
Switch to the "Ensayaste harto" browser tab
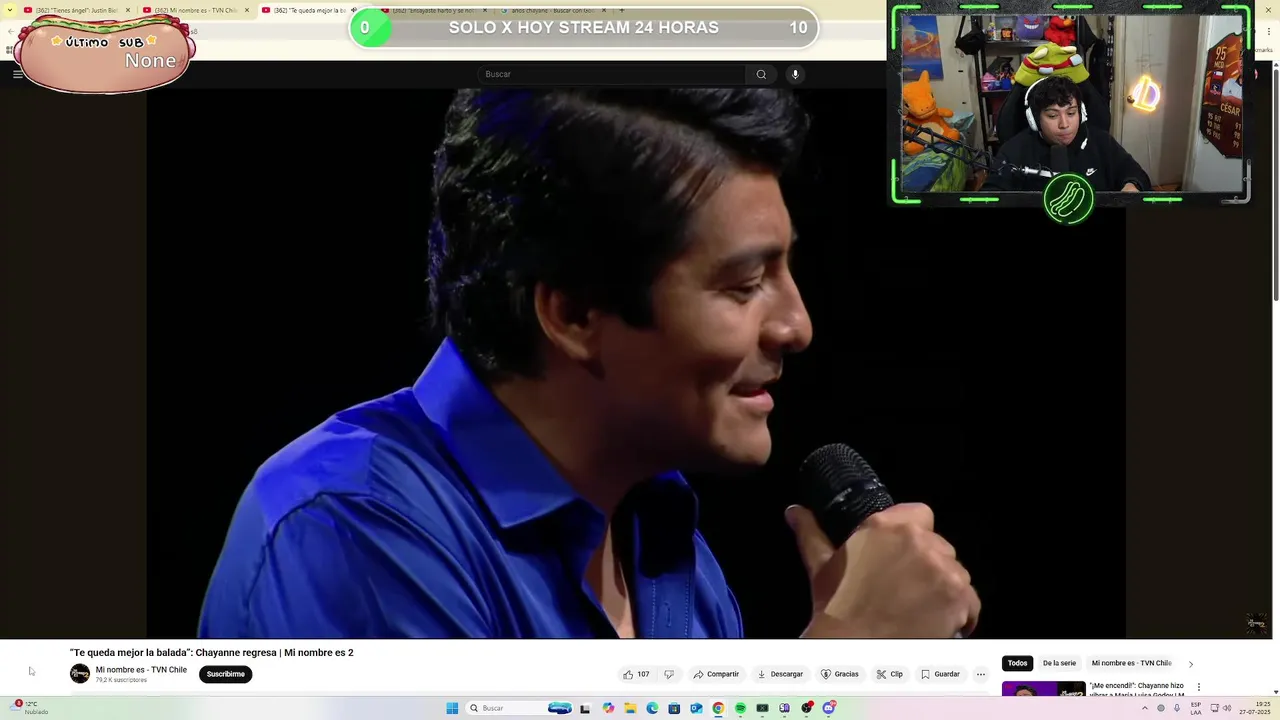tap(434, 10)
